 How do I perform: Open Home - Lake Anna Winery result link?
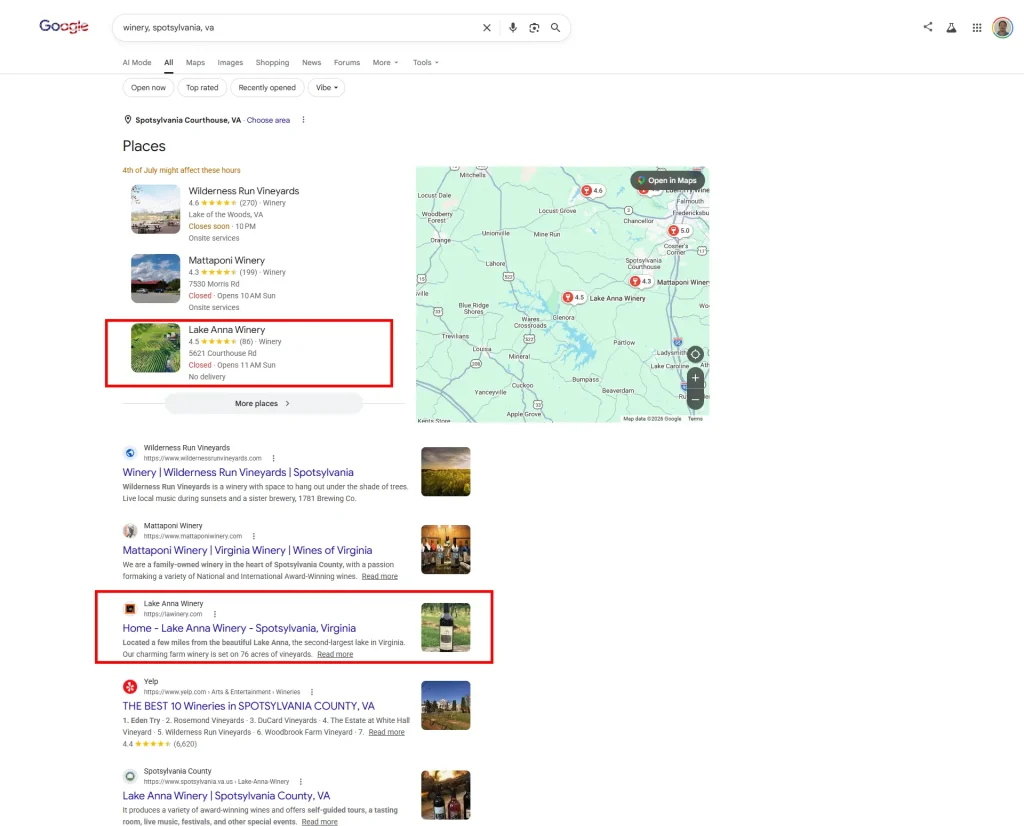(x=239, y=627)
